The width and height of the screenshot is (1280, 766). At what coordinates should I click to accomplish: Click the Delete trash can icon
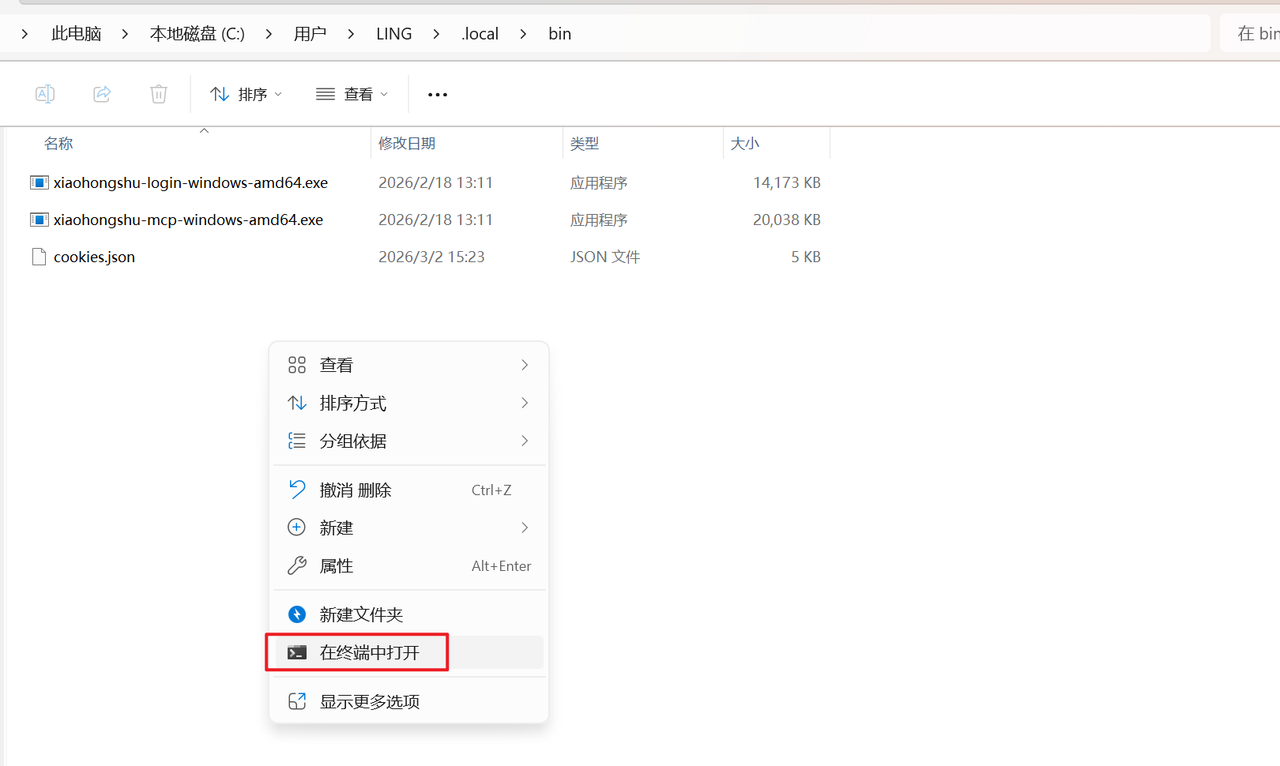click(x=159, y=94)
